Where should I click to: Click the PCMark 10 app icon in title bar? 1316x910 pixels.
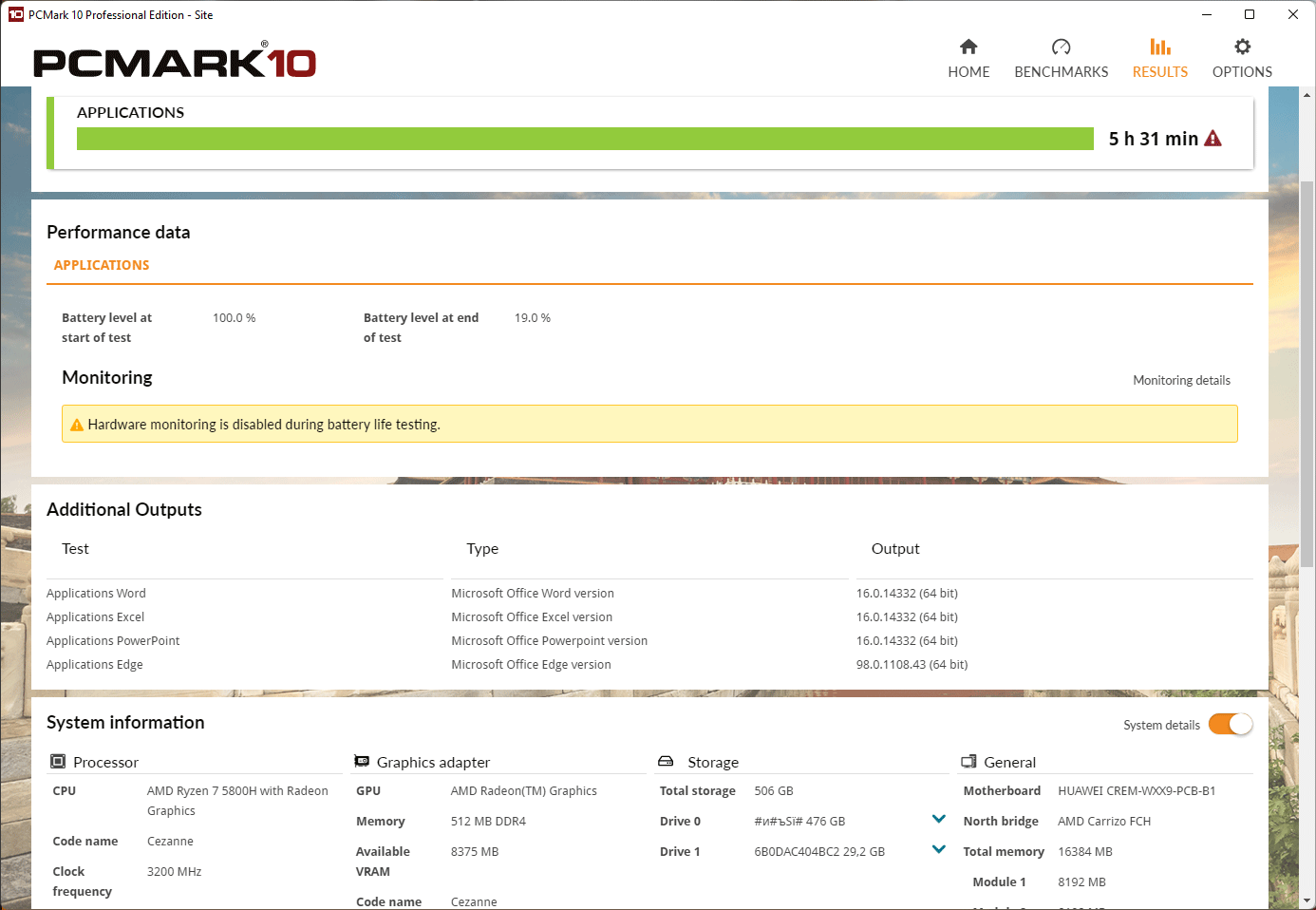[15, 14]
